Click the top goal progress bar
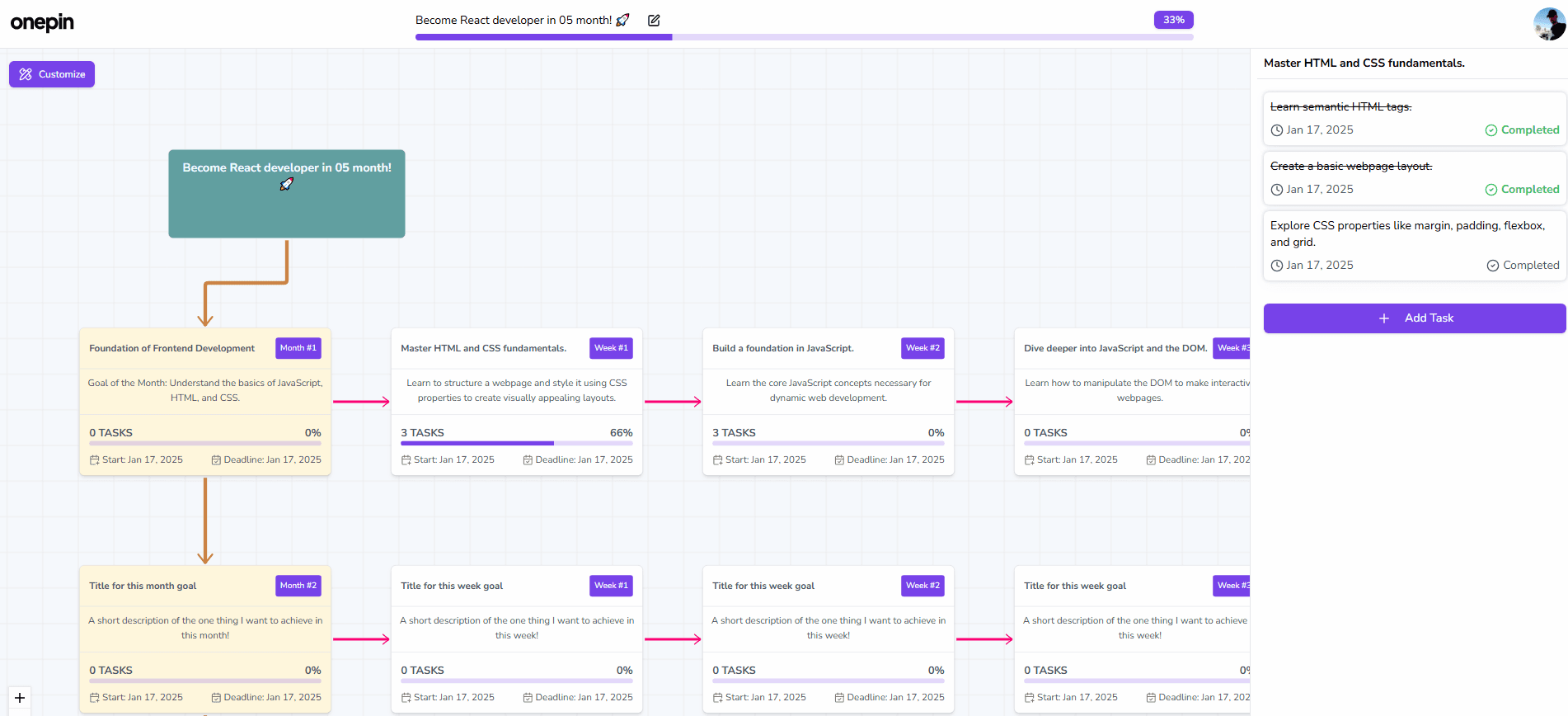1568x716 pixels. (805, 37)
